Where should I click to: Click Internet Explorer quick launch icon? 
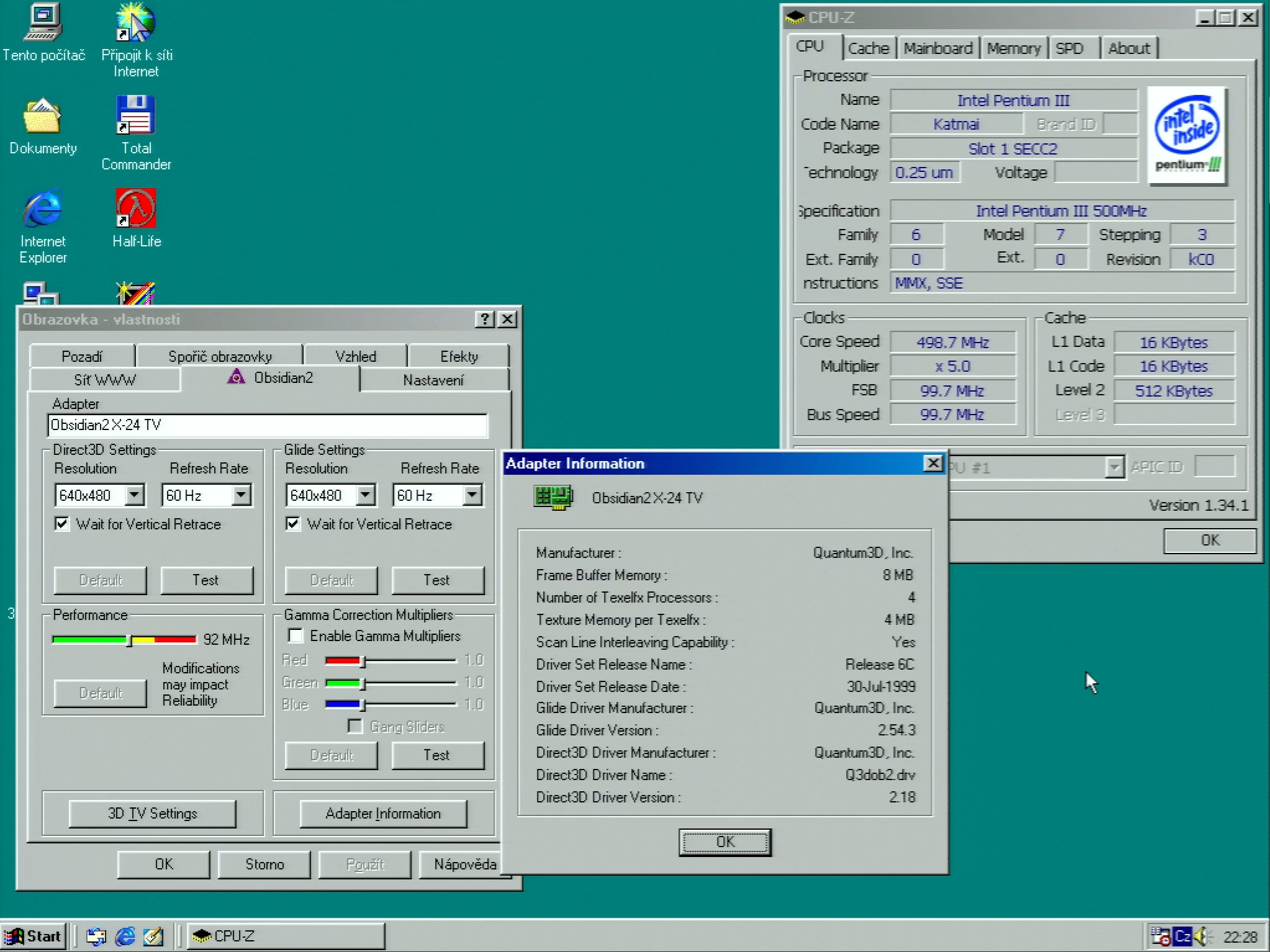(125, 936)
